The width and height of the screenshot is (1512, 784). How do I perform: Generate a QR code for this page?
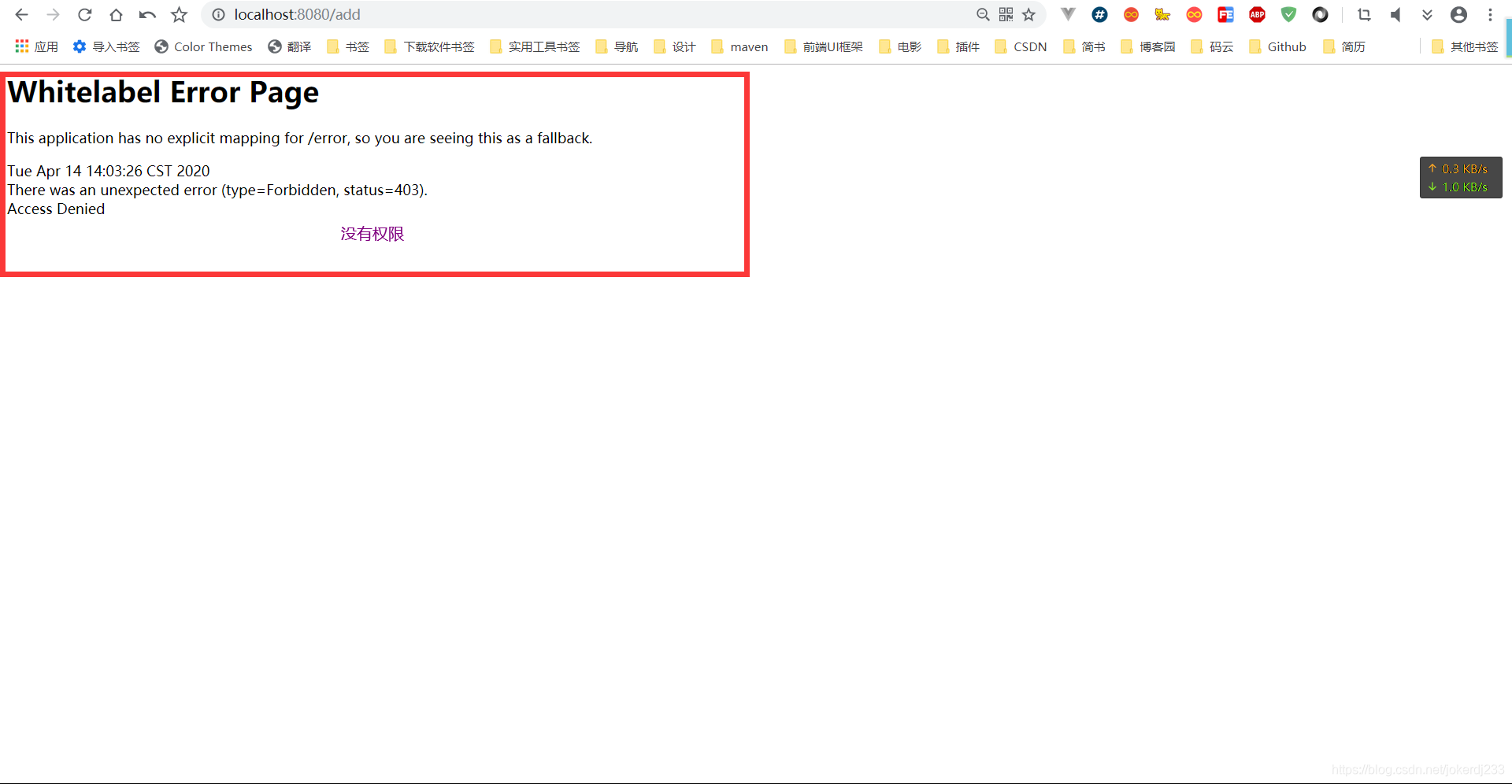pyautogui.click(x=1006, y=15)
